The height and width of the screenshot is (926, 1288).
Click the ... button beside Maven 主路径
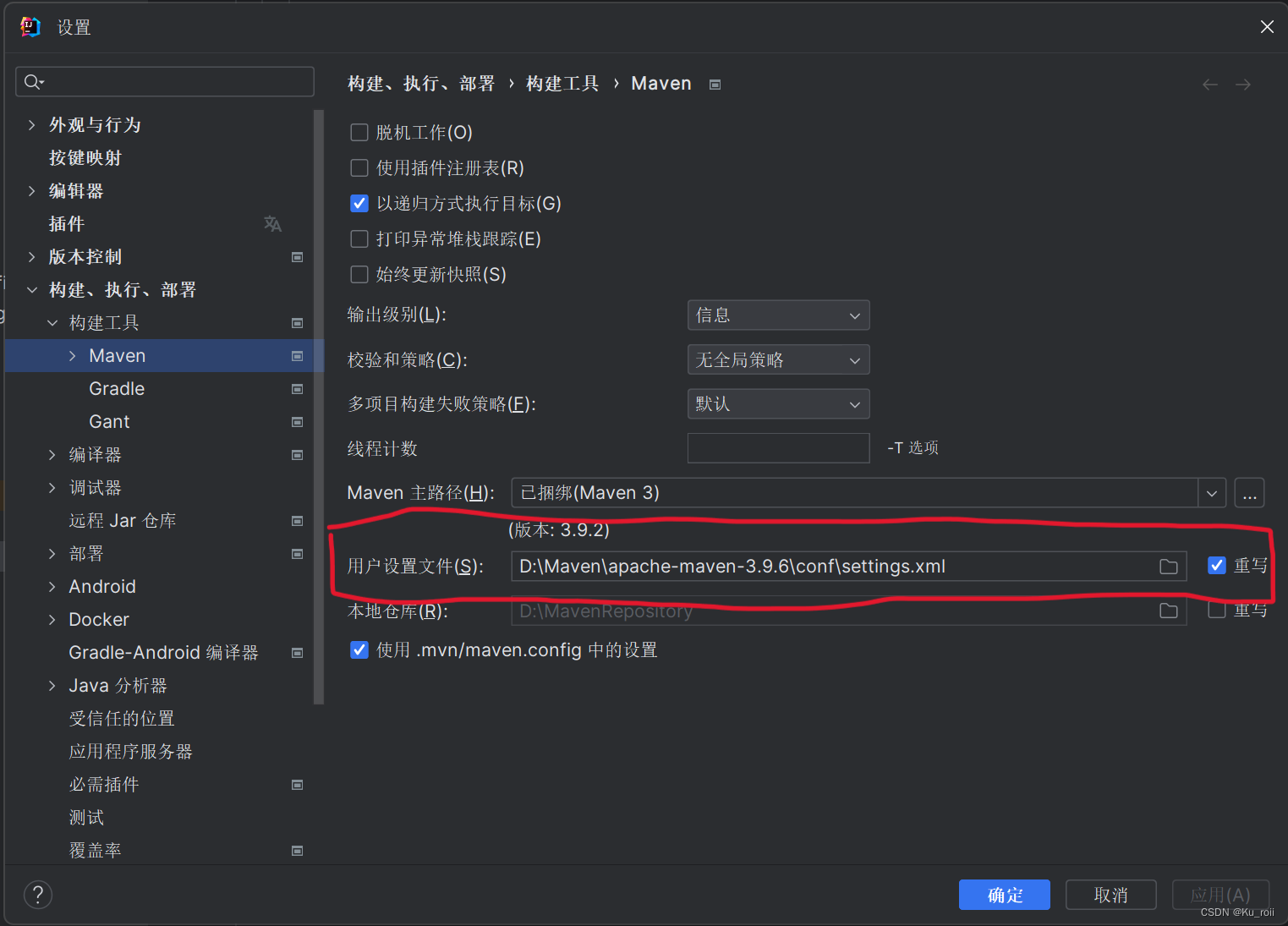[x=1249, y=492]
